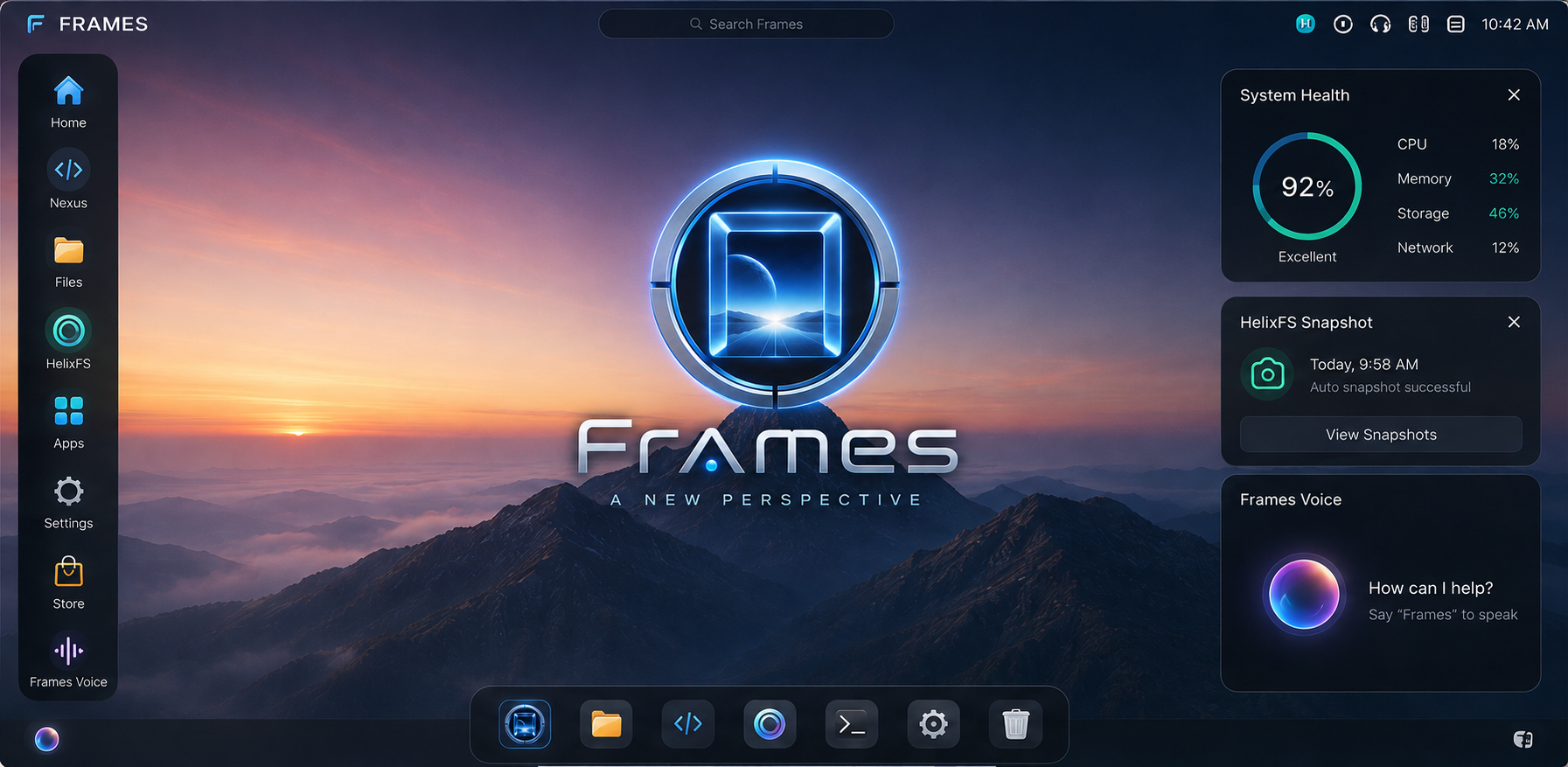Click the Frames app icon in dock
This screenshot has height=767, width=1568.
(525, 724)
